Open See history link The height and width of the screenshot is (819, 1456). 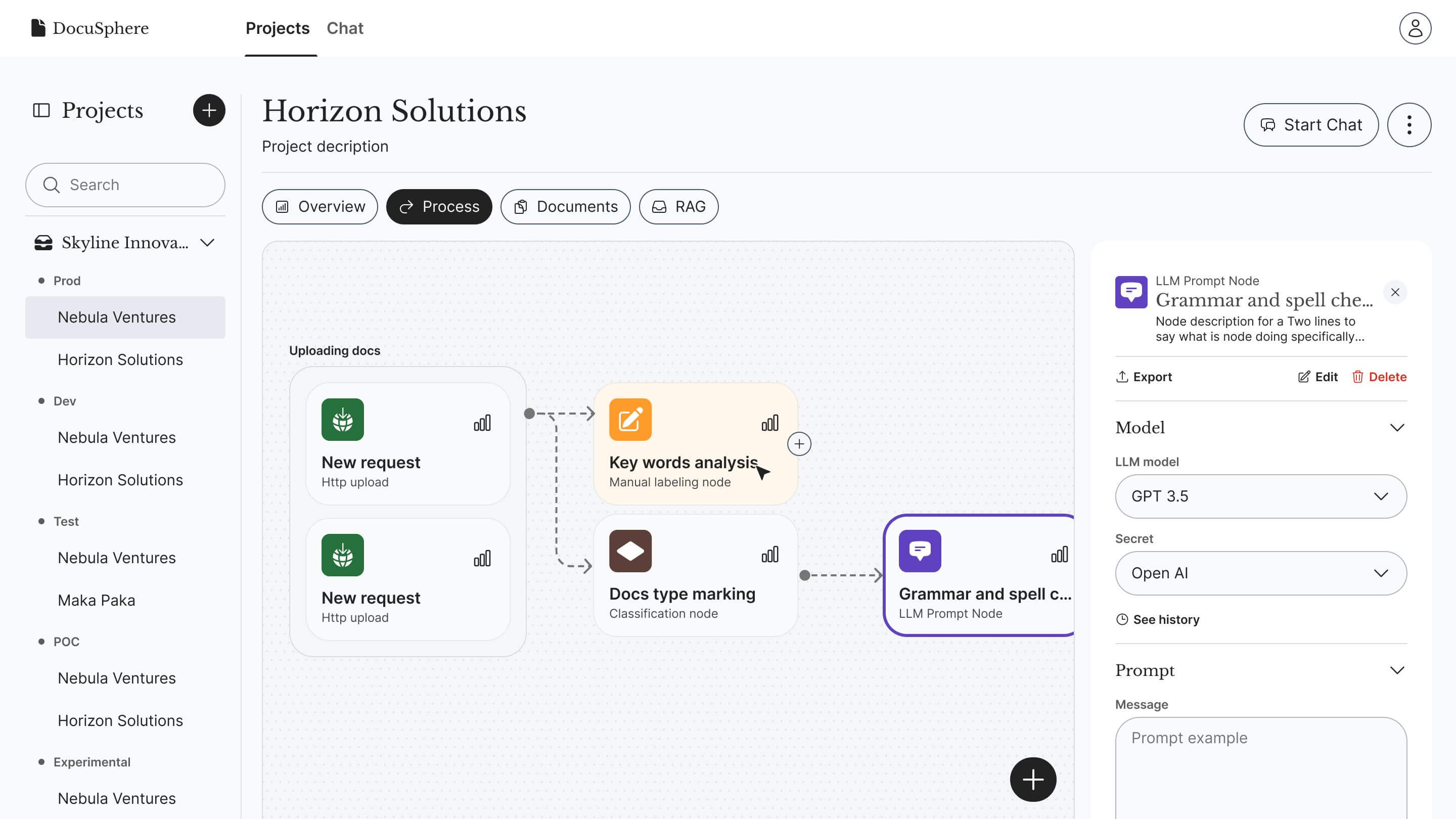click(1157, 619)
